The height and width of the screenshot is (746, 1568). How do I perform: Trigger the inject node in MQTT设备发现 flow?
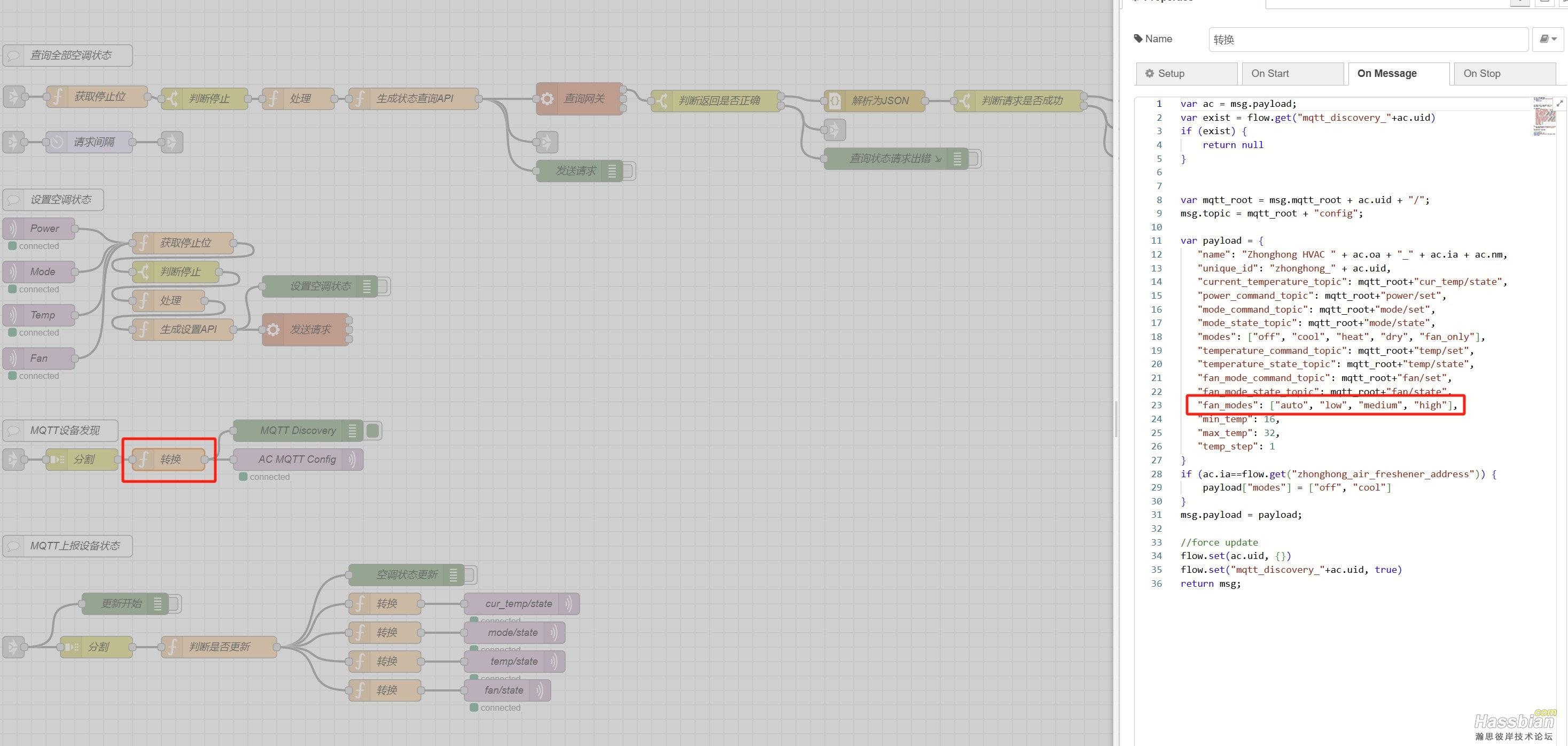pyautogui.click(x=14, y=459)
